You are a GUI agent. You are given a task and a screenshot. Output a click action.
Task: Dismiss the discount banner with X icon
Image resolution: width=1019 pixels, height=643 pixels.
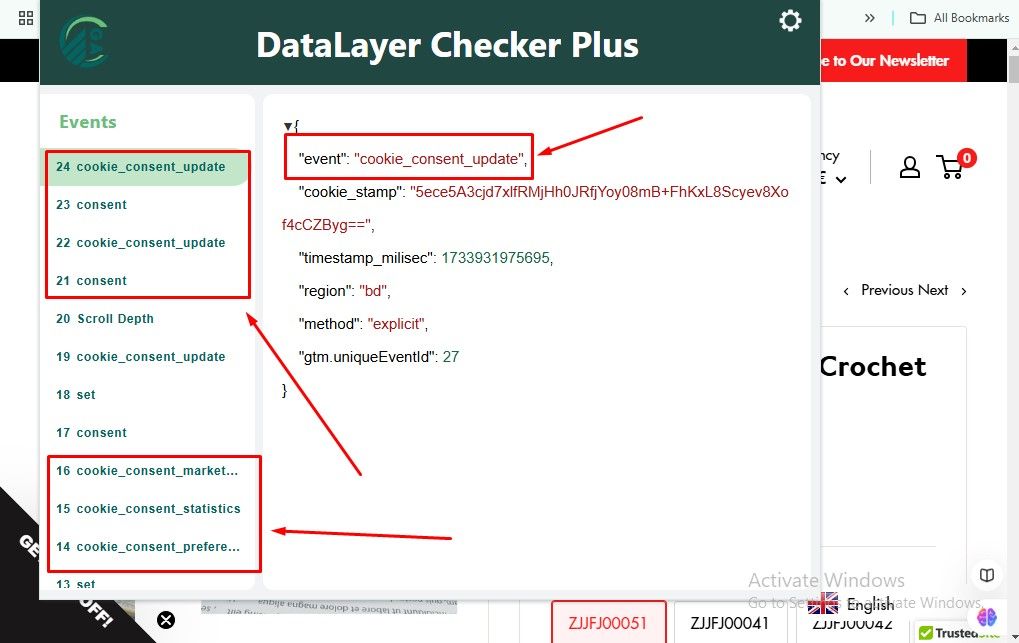click(x=166, y=620)
